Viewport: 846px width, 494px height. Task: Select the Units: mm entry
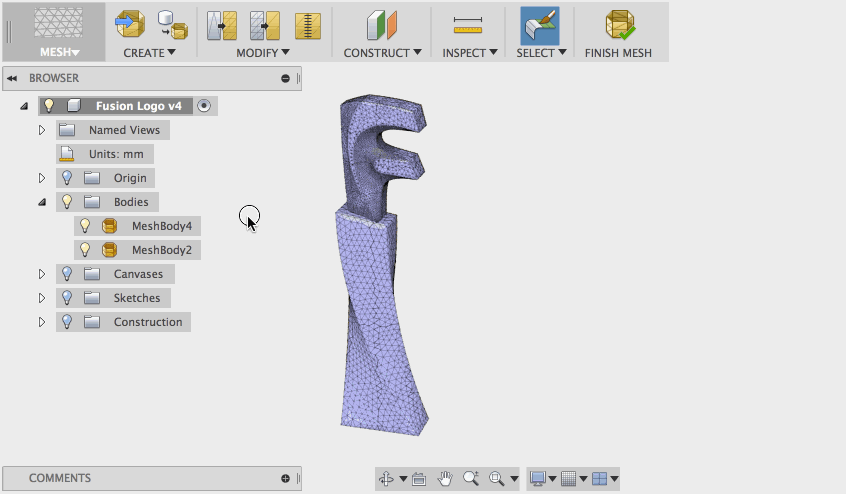(116, 154)
